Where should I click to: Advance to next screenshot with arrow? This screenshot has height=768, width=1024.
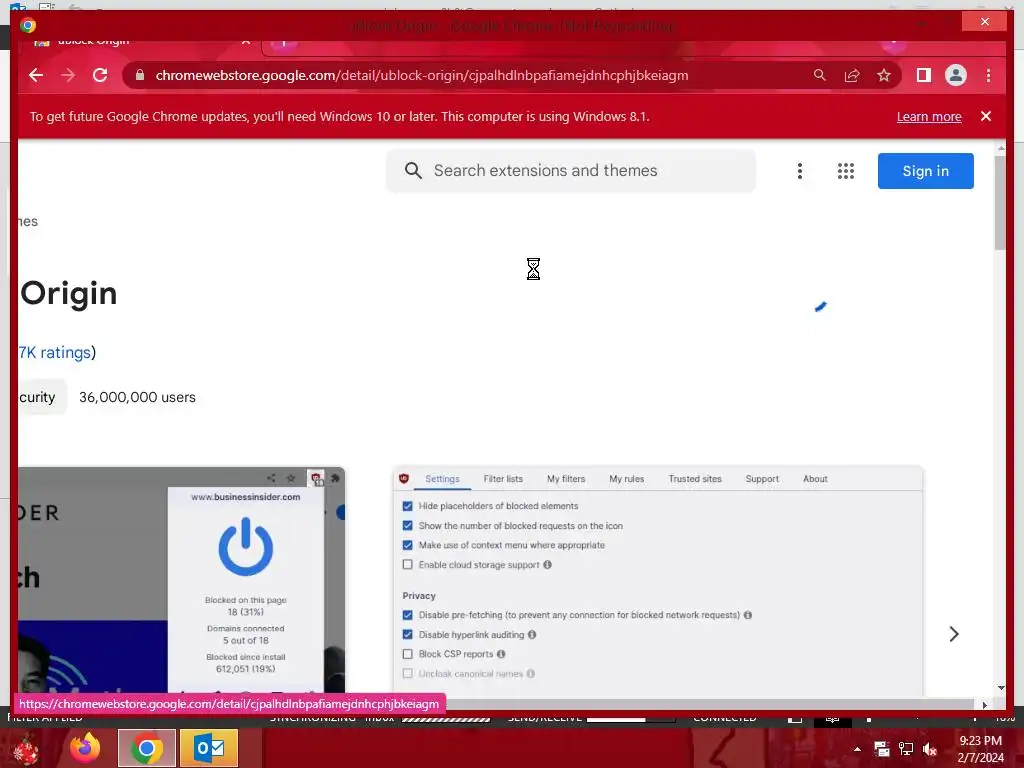pyautogui.click(x=954, y=634)
